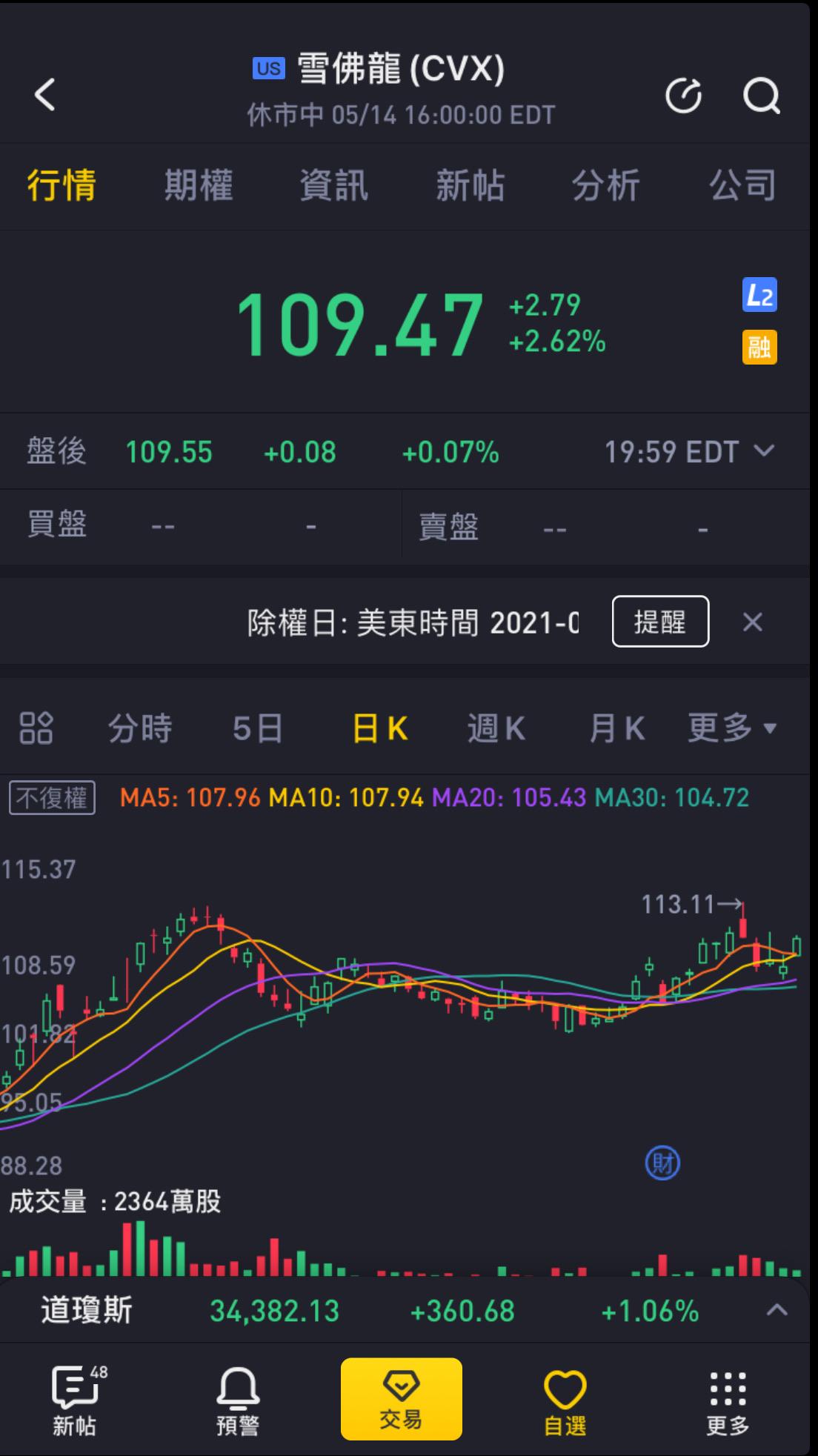Switch to the 行情 tab
818x1456 pixels.
click(x=61, y=185)
